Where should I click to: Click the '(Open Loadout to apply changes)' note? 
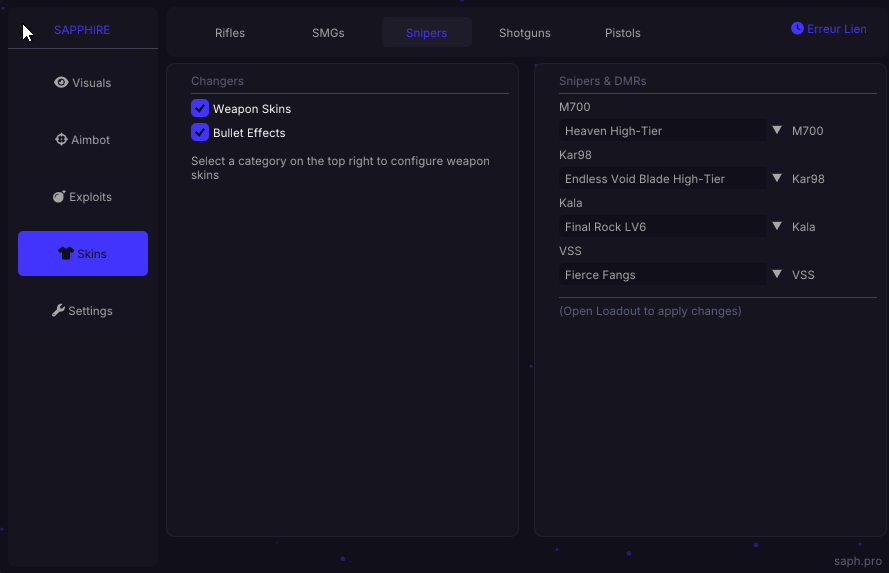650,311
